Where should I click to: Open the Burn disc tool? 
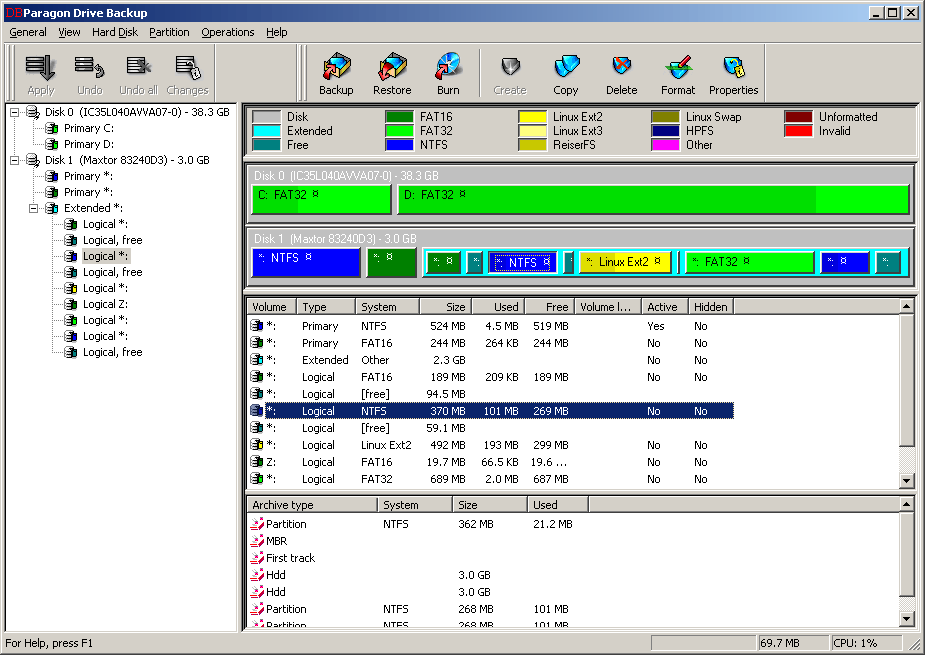[x=448, y=74]
